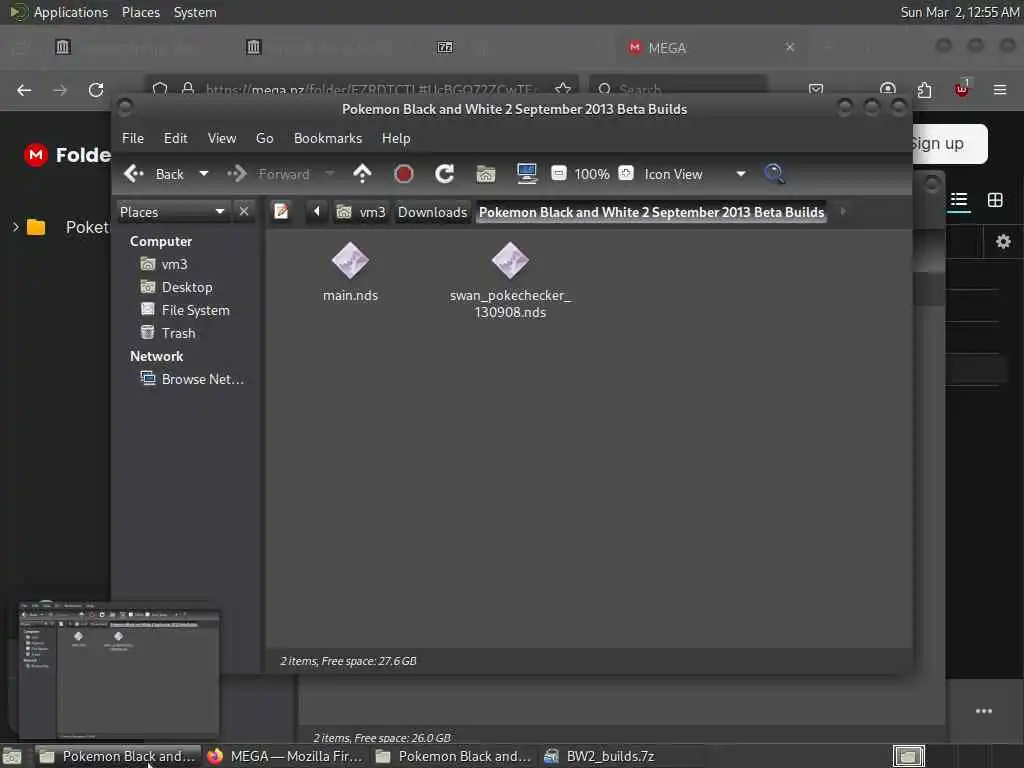The image size is (1024, 768).
Task: Open the Computer icon in toolbar
Action: coord(526,174)
